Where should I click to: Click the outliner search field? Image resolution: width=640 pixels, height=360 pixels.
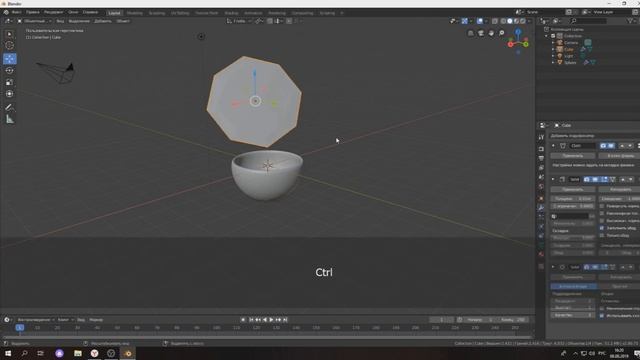point(589,21)
